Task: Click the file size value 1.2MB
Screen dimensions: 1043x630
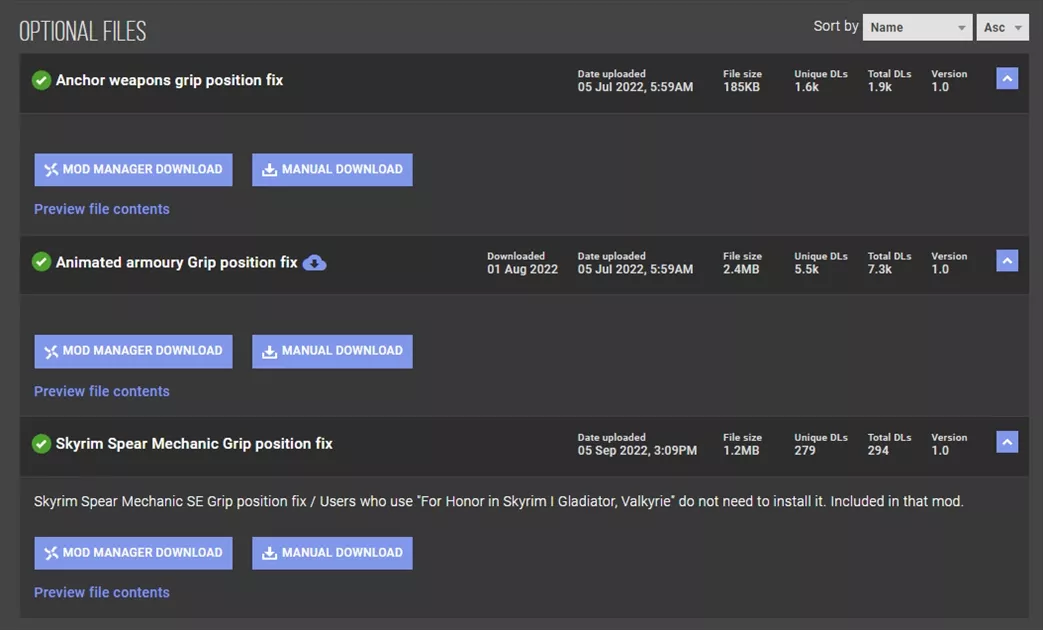Action: pyautogui.click(x=741, y=450)
